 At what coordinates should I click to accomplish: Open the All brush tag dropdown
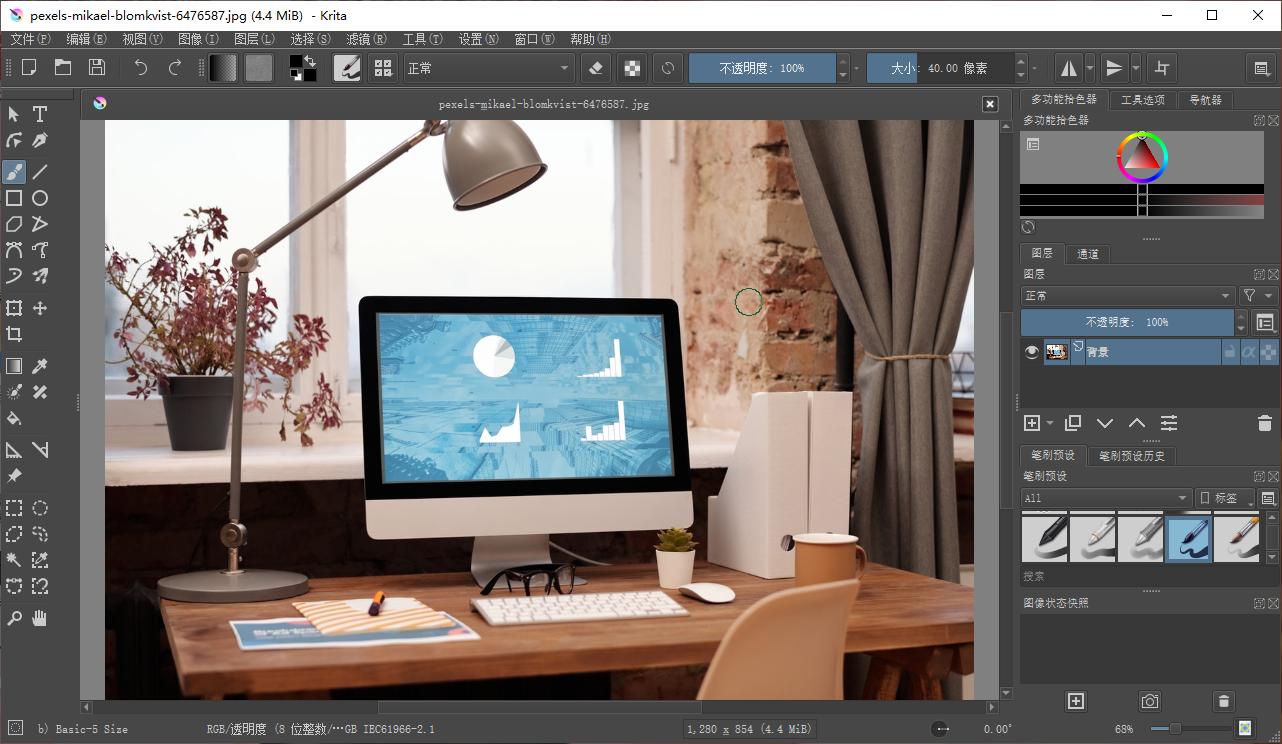(1104, 497)
